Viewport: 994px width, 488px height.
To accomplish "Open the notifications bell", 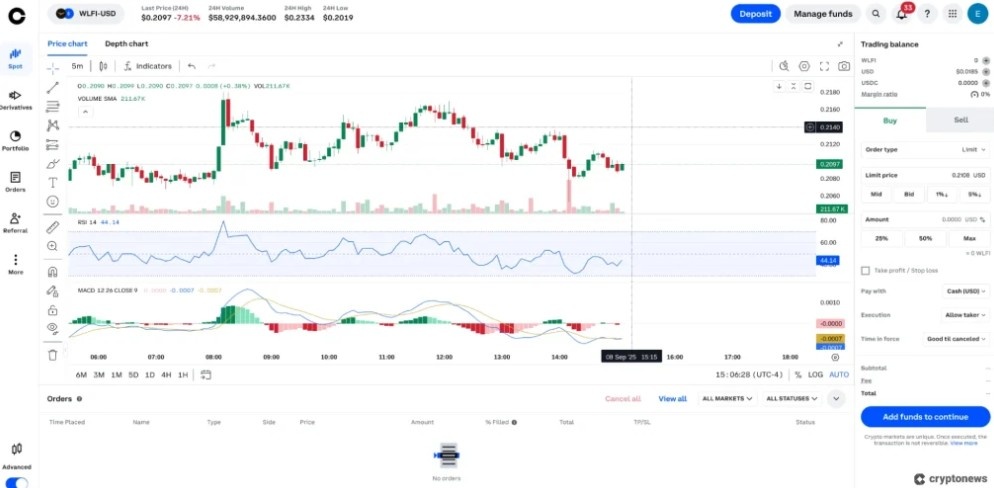I will (x=902, y=14).
